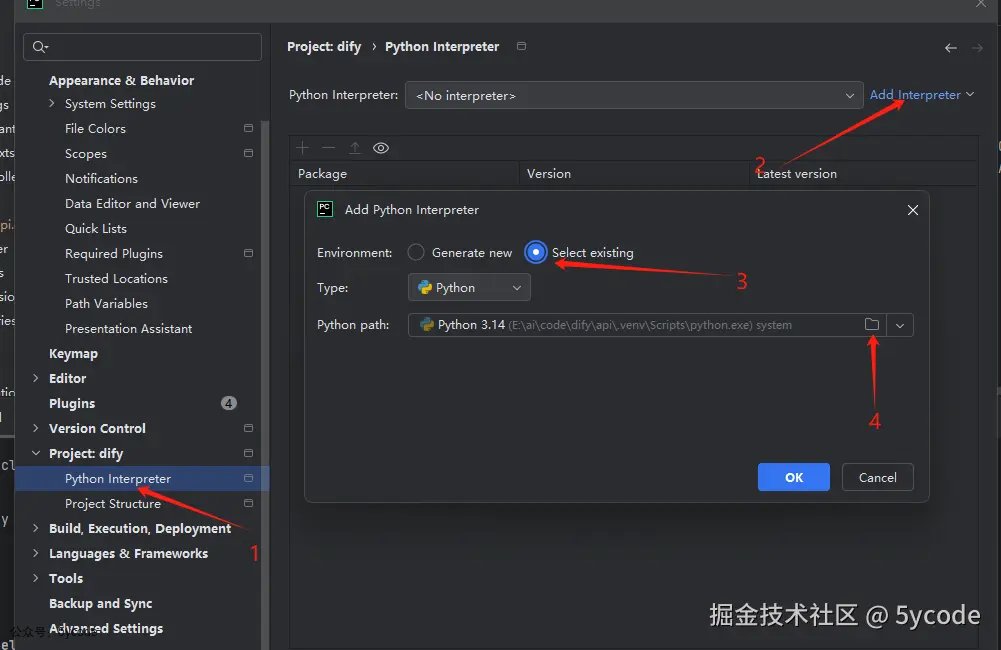1001x650 pixels.
Task: Click the project-level icon beside Project: dify
Action: pos(248,453)
